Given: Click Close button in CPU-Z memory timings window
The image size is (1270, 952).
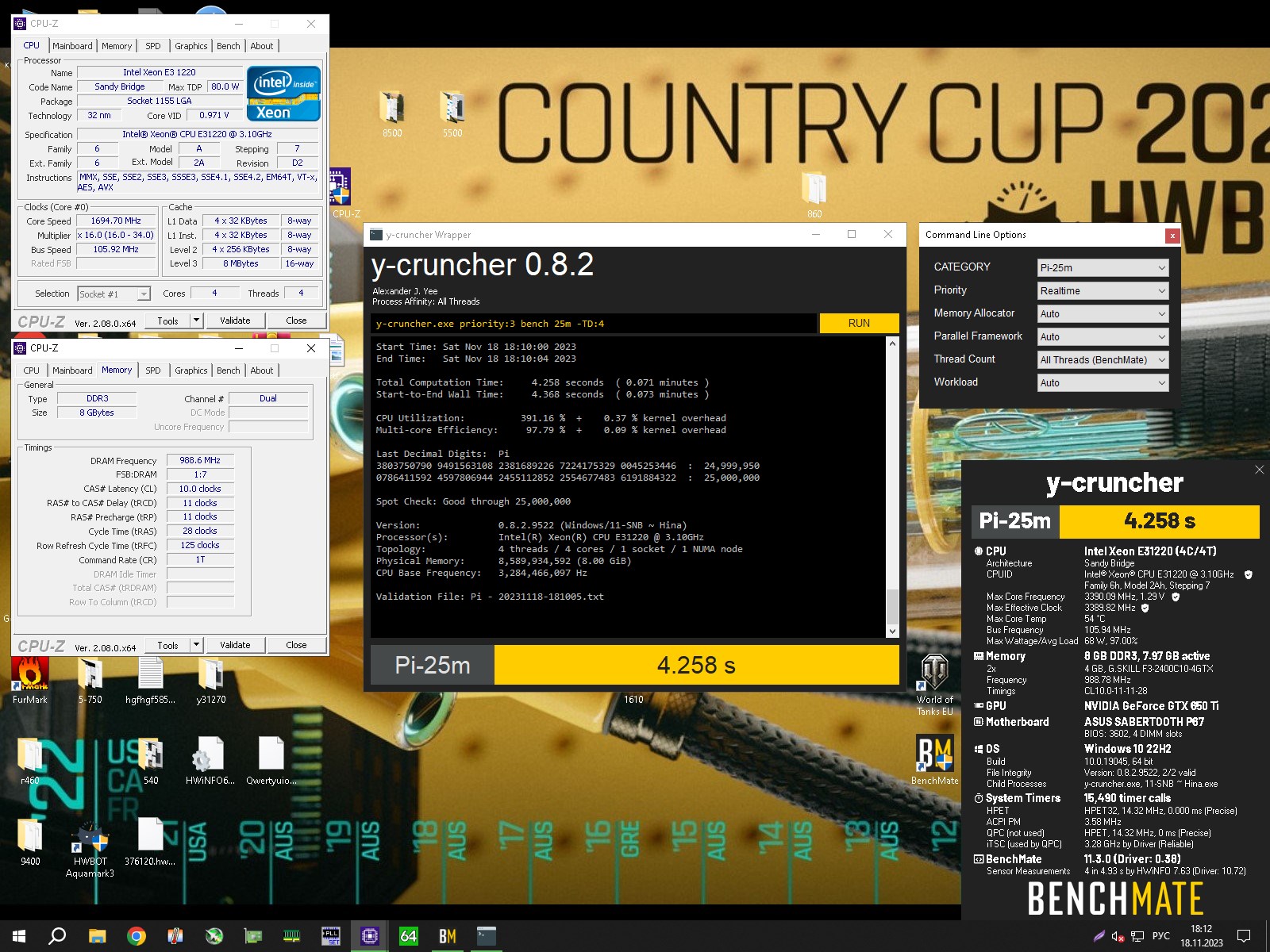Looking at the screenshot, I should click(x=296, y=645).
